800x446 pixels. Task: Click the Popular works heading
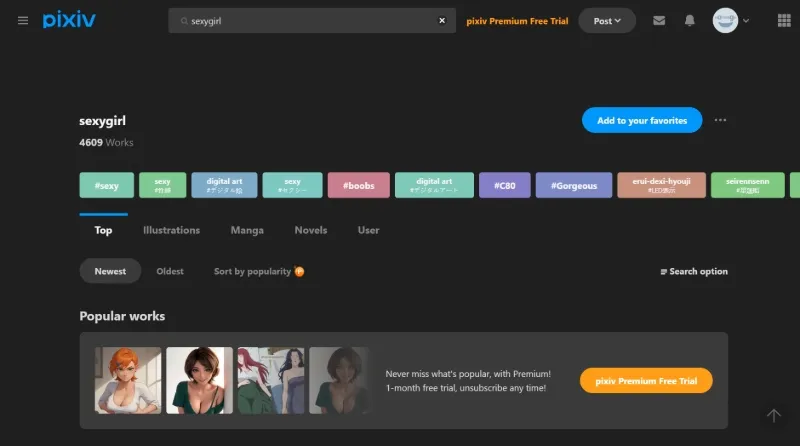122,316
